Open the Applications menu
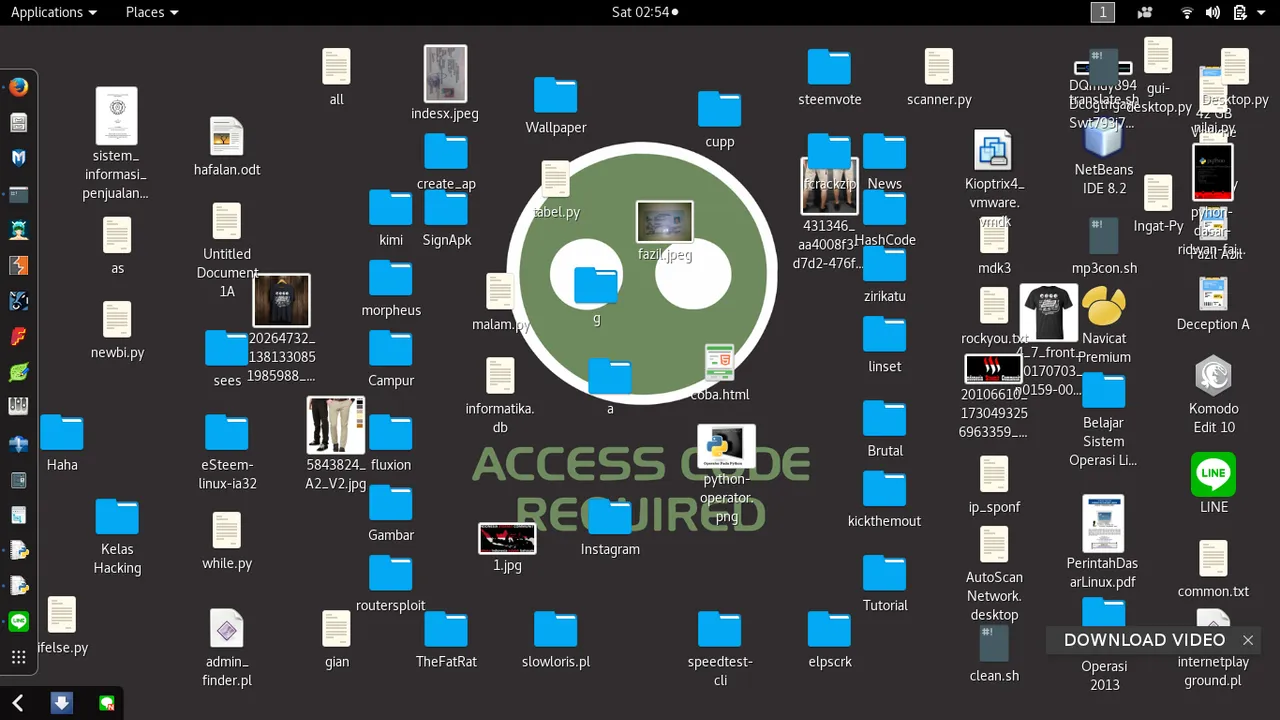The image size is (1280, 720). pyautogui.click(x=54, y=12)
